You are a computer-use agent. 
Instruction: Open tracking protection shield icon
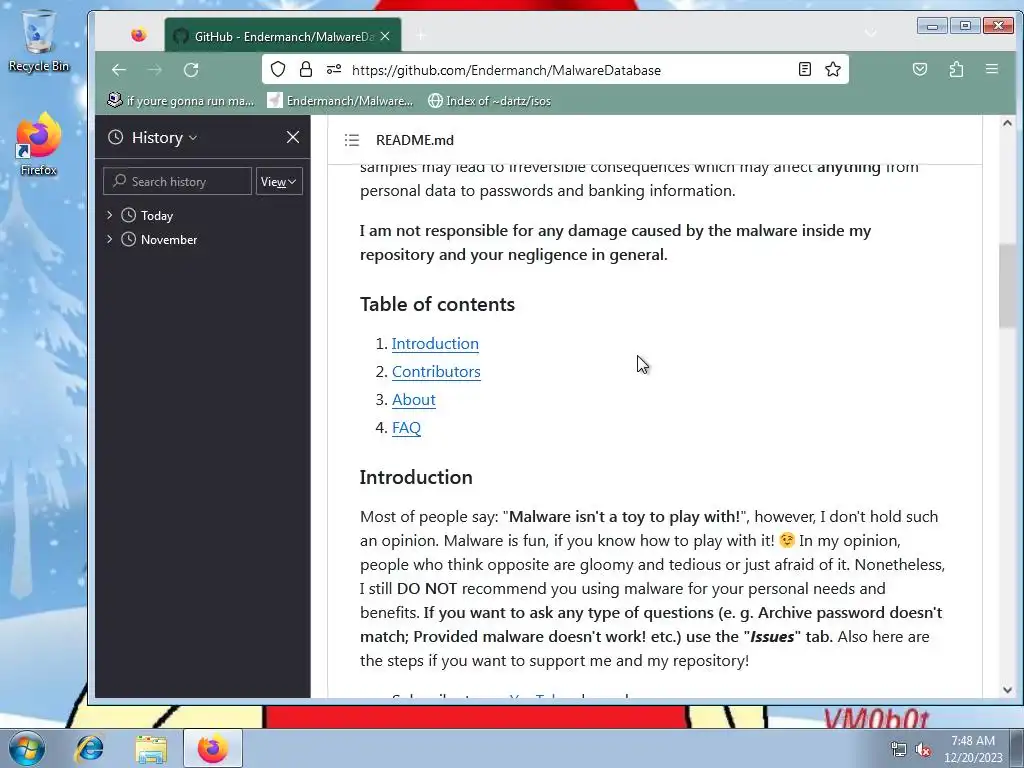coord(278,69)
